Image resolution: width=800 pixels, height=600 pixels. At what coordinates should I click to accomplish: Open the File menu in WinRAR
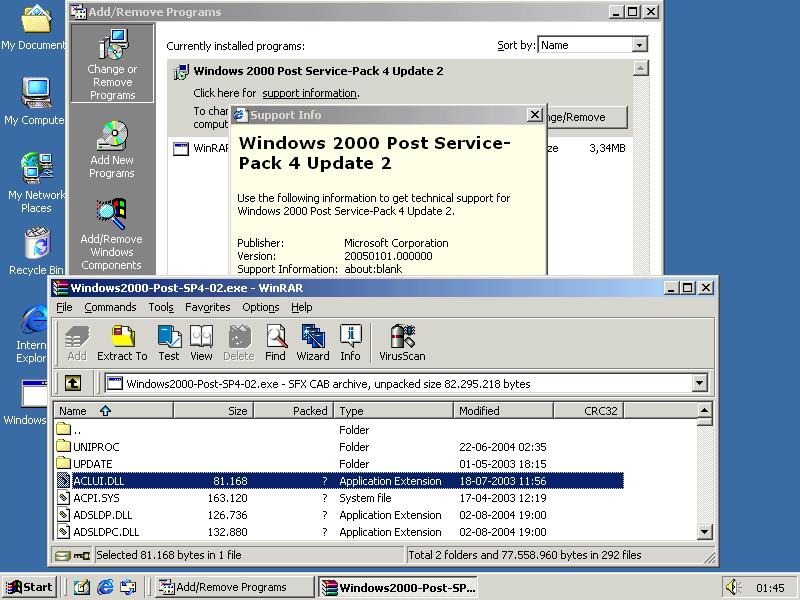click(x=64, y=307)
